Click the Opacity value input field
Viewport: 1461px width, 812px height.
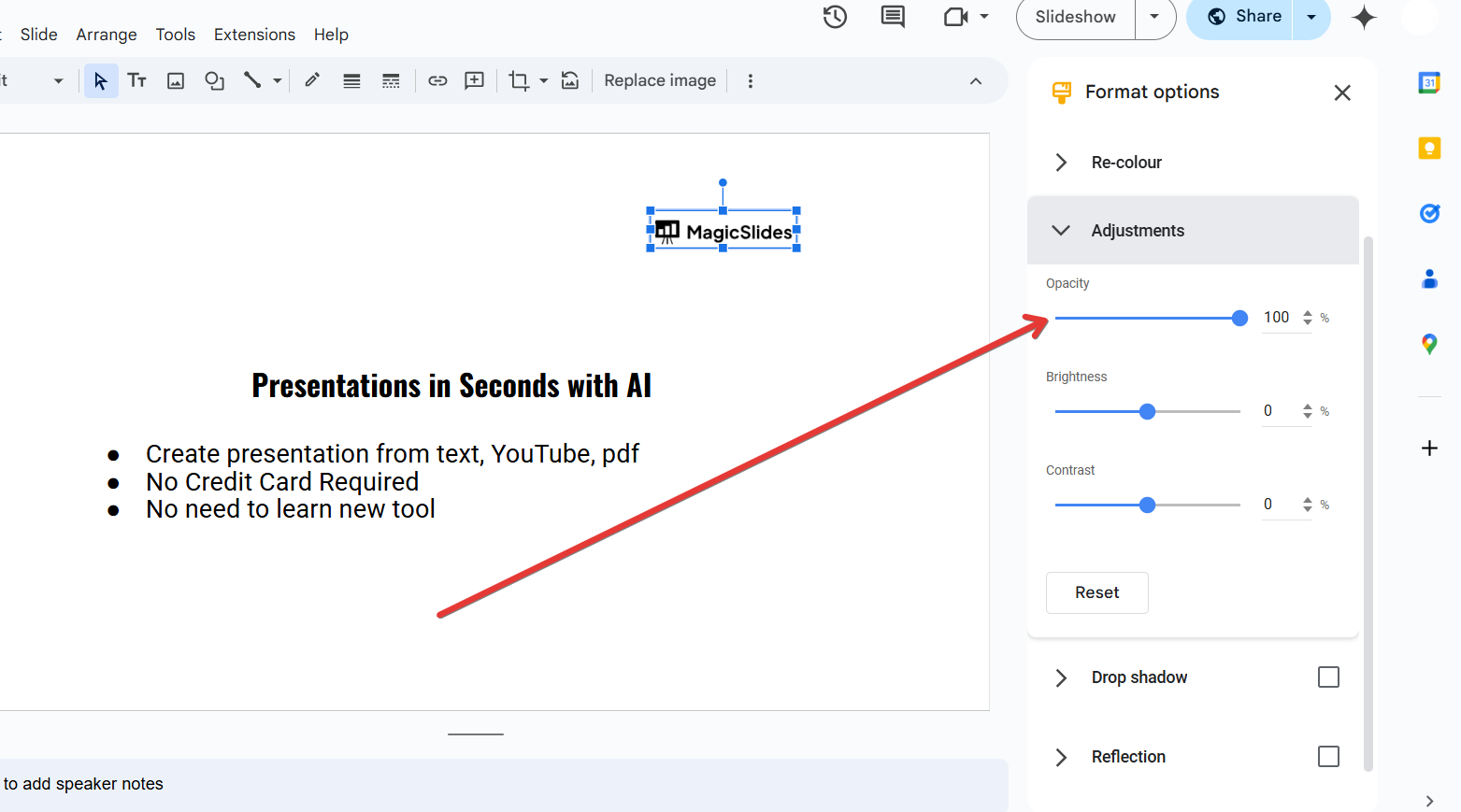tap(1277, 318)
